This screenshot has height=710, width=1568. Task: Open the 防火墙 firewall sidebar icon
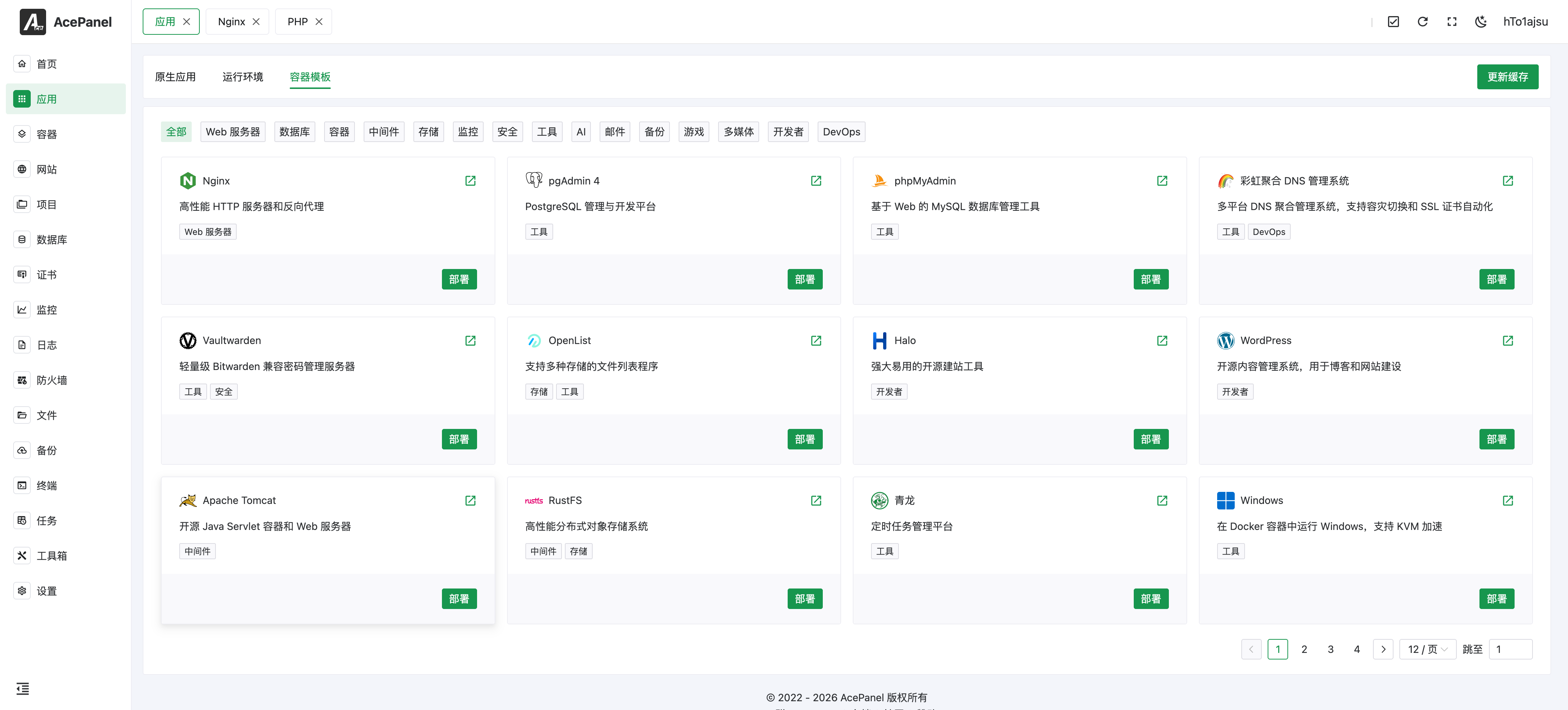(x=22, y=380)
